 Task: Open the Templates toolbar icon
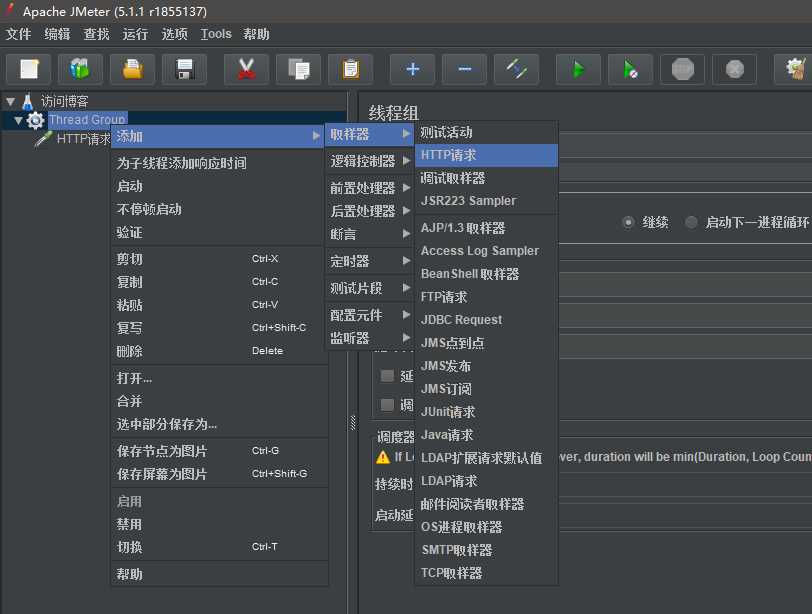coord(80,69)
